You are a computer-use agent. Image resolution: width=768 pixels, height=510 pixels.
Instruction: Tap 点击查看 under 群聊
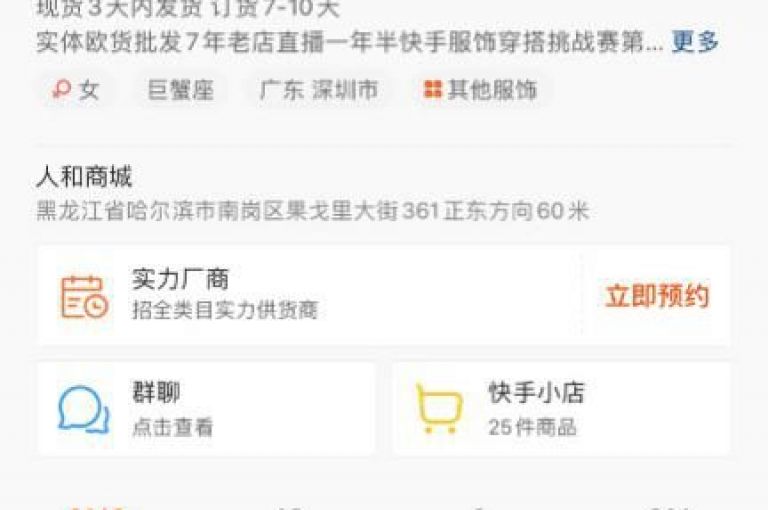172,427
